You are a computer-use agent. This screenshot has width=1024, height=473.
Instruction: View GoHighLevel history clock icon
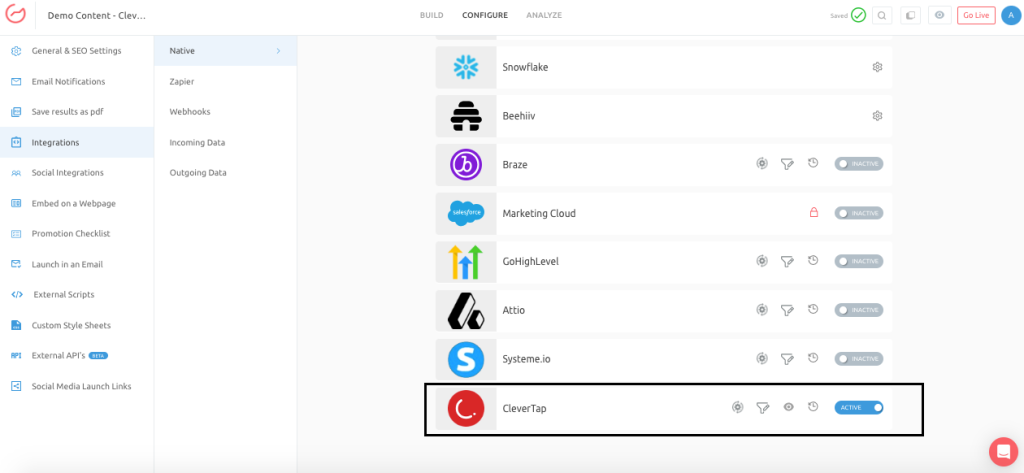click(x=813, y=261)
